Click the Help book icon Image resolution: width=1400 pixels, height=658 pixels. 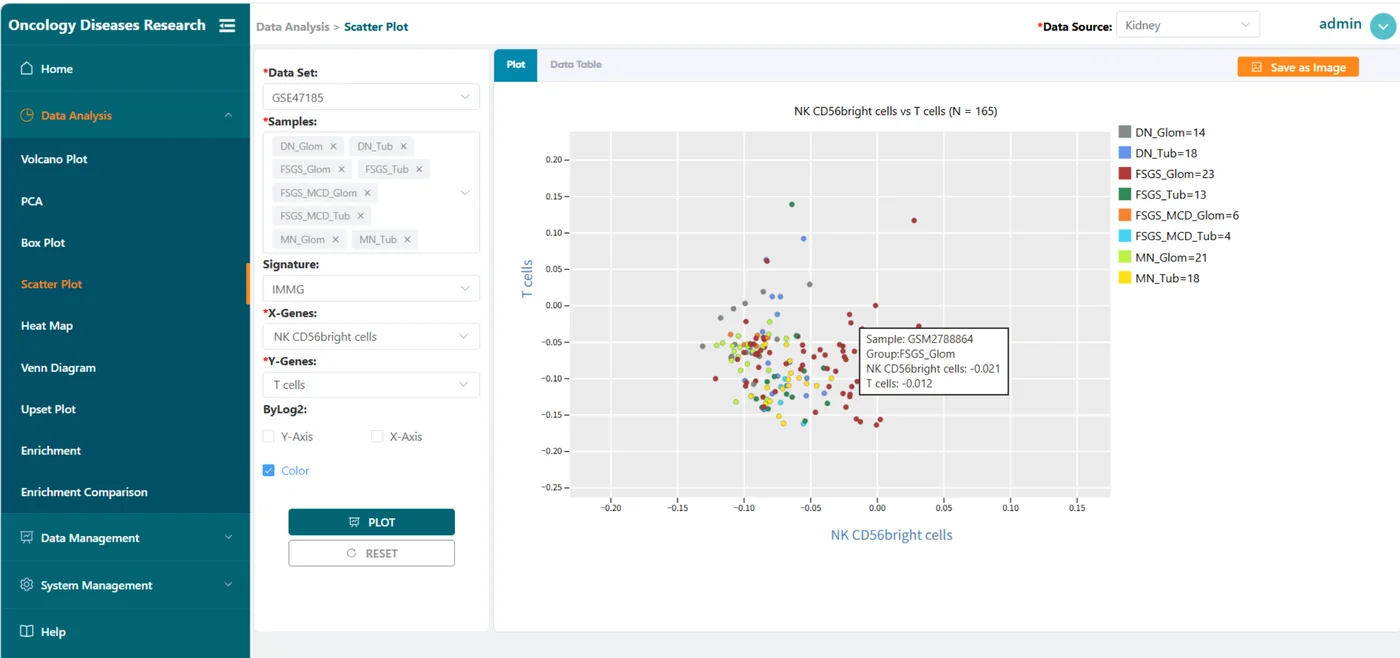coord(27,631)
